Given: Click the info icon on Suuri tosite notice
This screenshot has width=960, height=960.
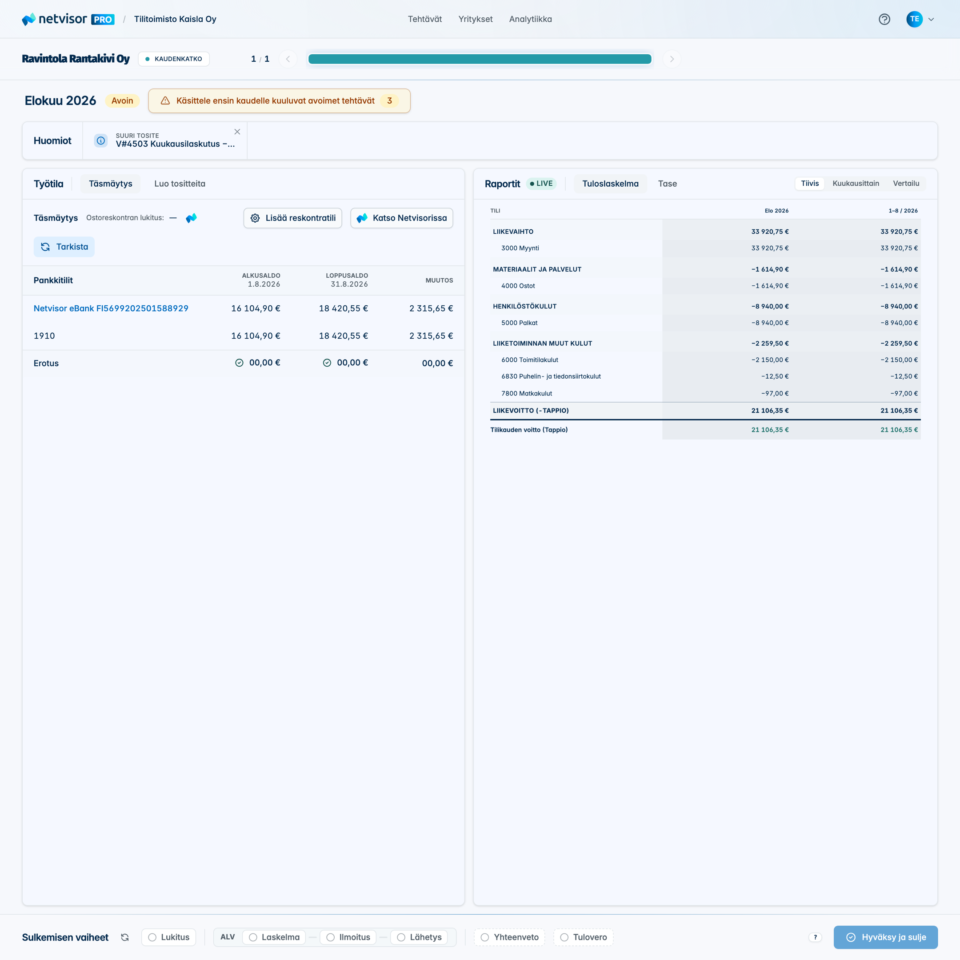Looking at the screenshot, I should 101,141.
